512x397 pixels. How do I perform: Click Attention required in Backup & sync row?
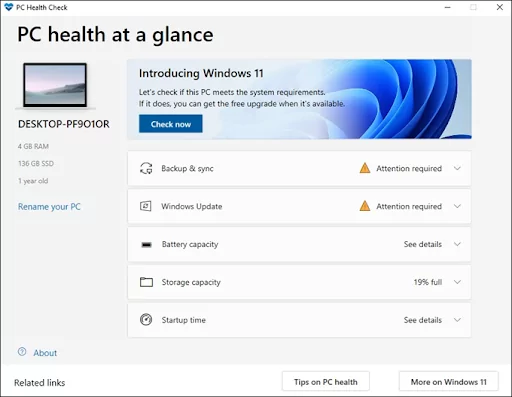click(409, 169)
